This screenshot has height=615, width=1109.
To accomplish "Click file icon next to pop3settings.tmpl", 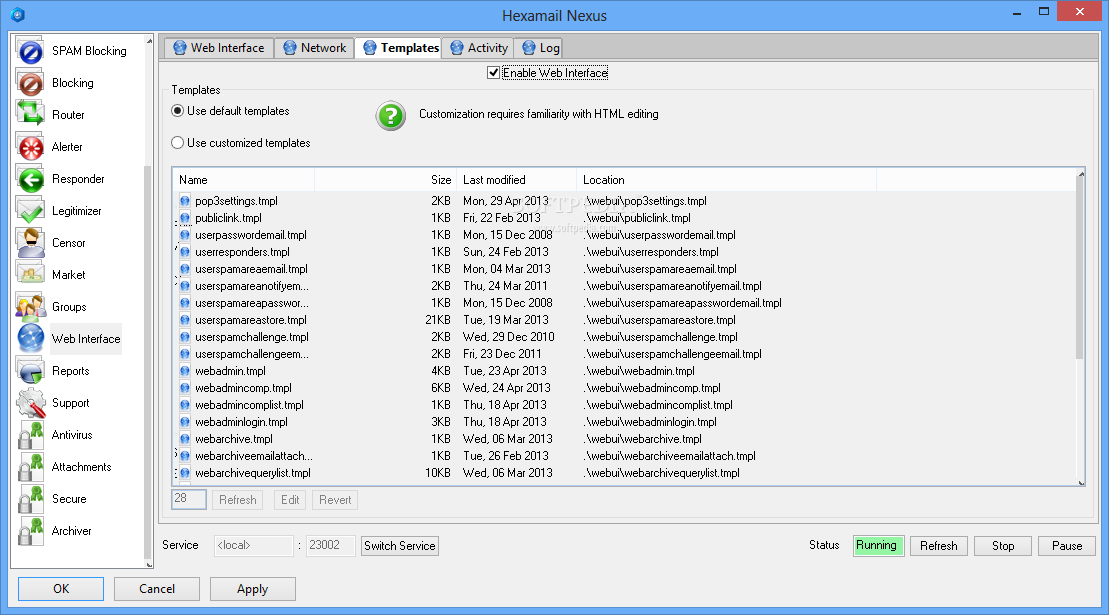I will (185, 201).
